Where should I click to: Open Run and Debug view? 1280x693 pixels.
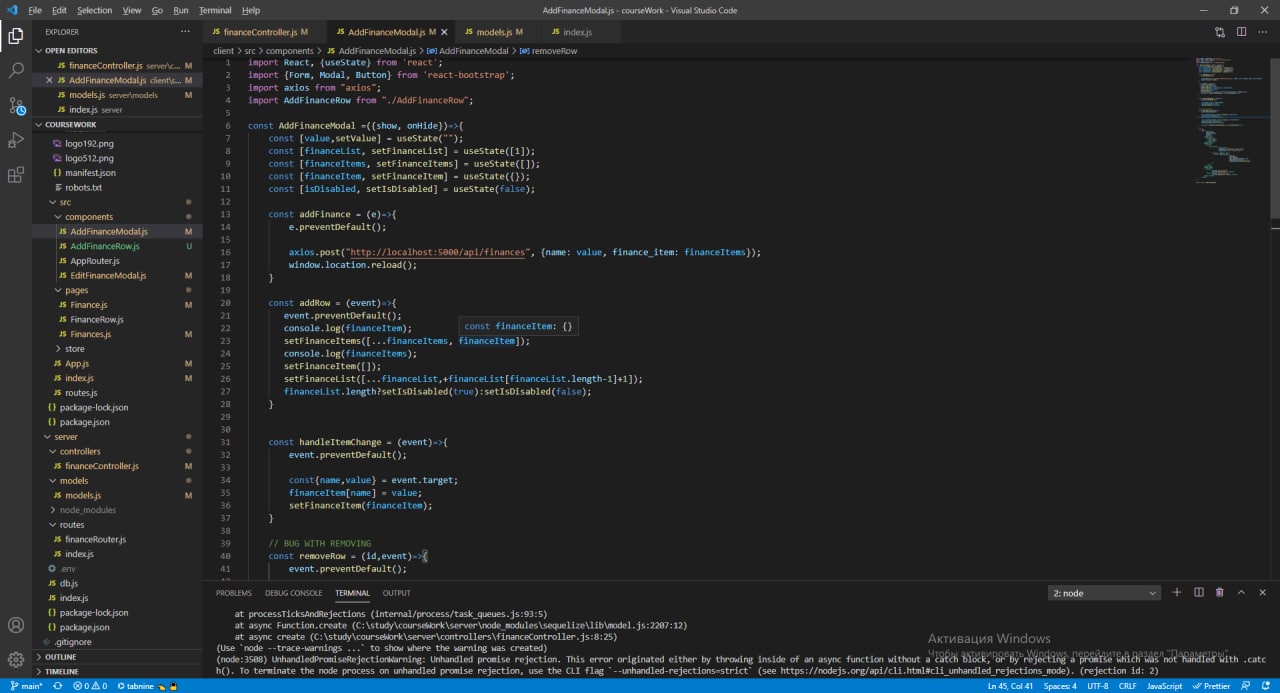[16, 140]
